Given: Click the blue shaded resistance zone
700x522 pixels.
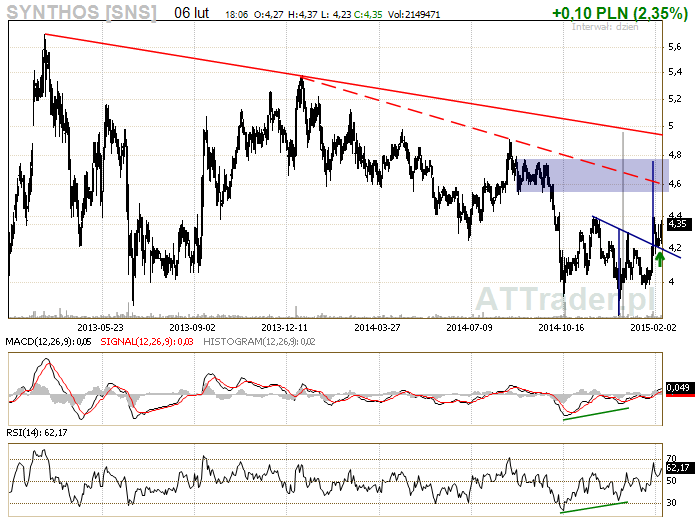Looking at the screenshot, I should tap(592, 175).
